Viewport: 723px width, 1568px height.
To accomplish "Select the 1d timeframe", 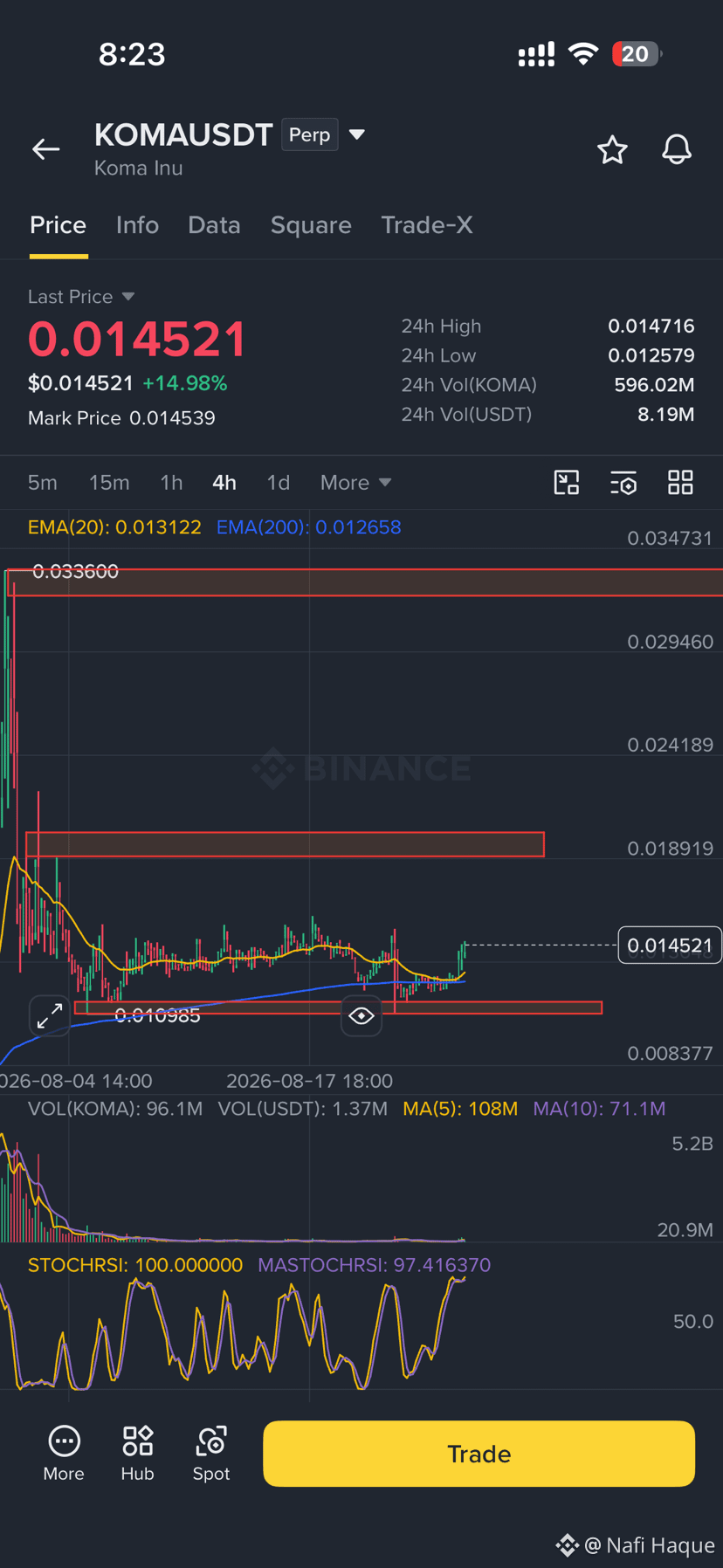I will (279, 482).
